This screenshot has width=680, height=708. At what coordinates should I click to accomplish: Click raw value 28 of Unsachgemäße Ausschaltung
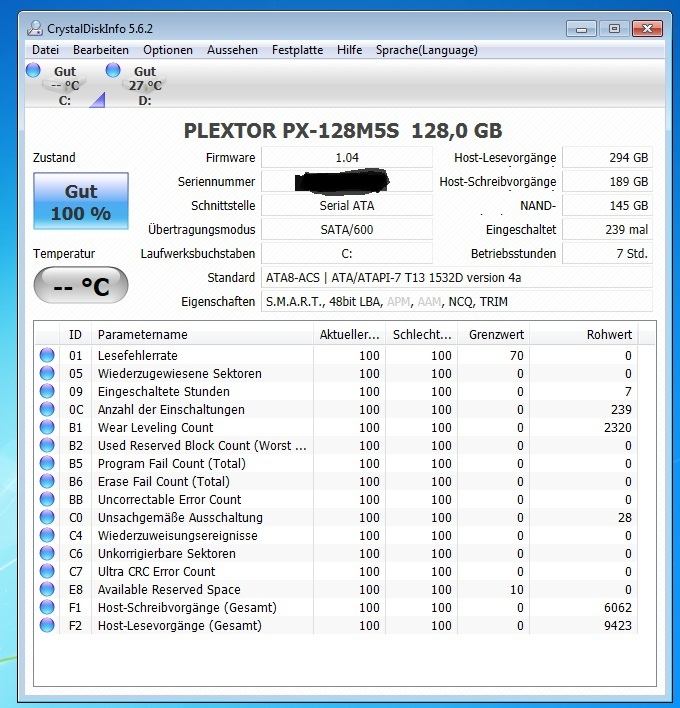pos(624,517)
